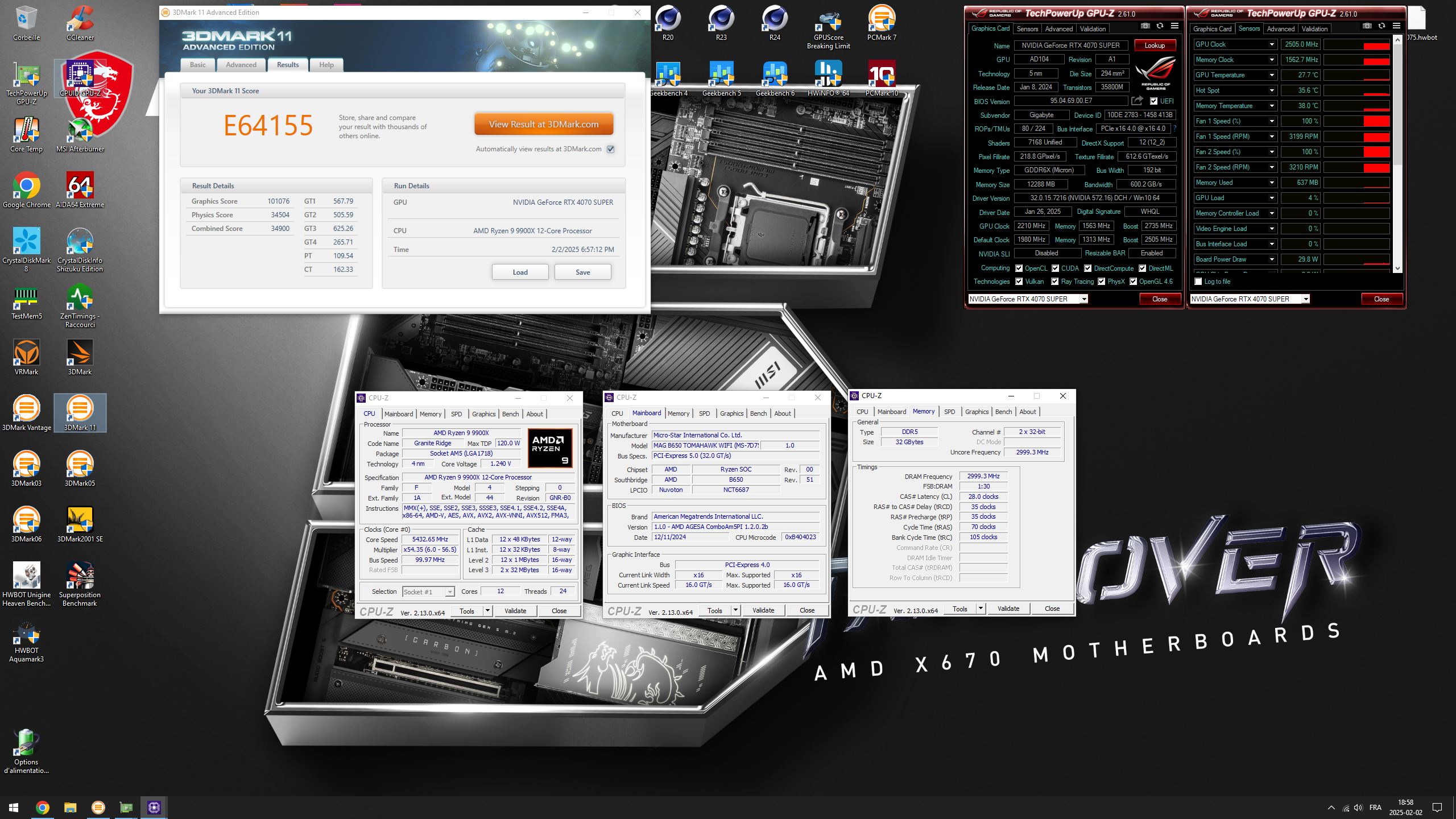This screenshot has width=1456, height=819.
Task: Click GPU-Z Graphics Card screenshot camera icon
Action: 1145,26
